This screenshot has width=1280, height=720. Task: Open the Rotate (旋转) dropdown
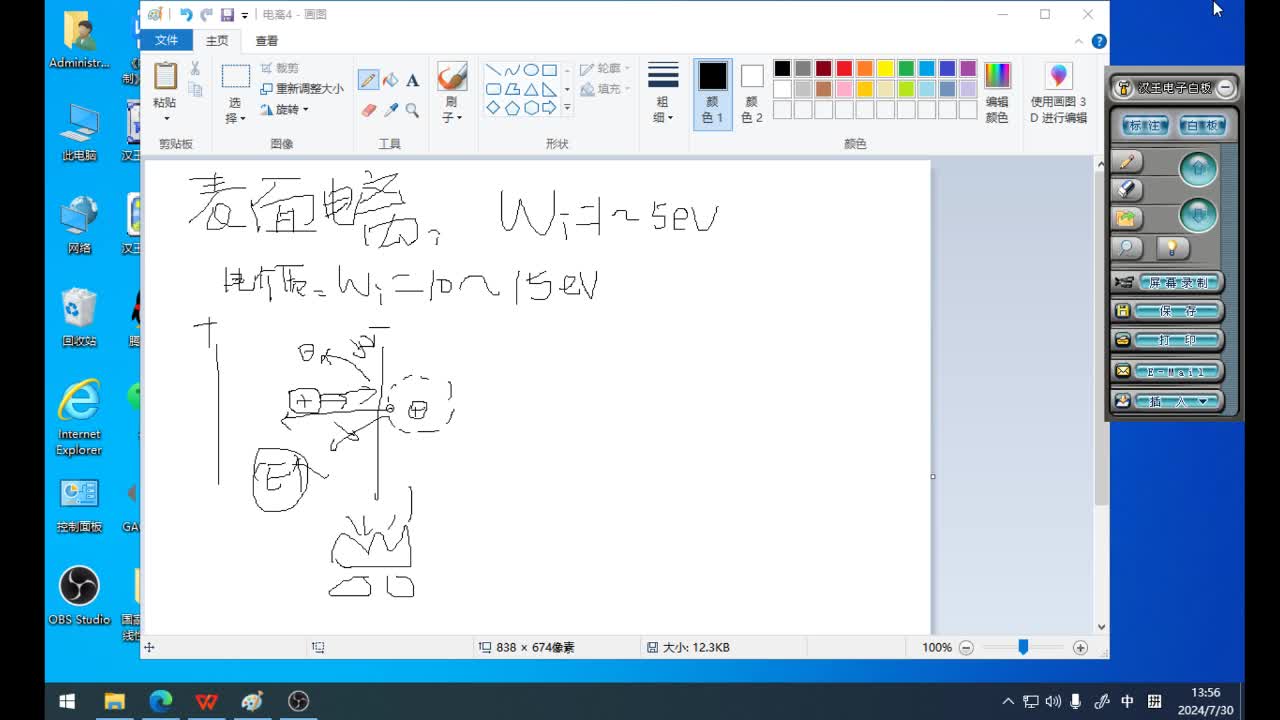tap(285, 109)
